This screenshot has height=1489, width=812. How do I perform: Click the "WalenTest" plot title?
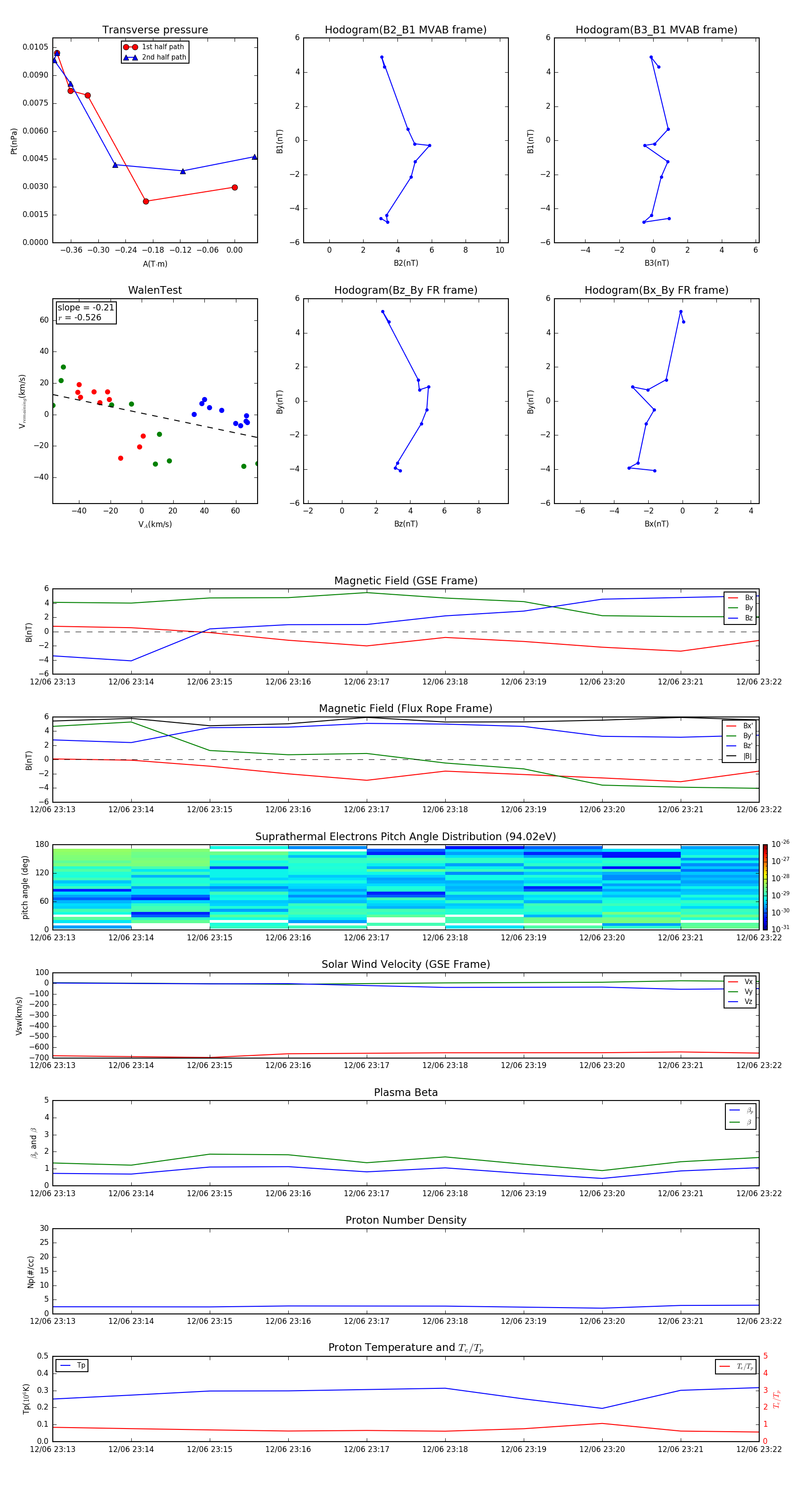tap(155, 290)
